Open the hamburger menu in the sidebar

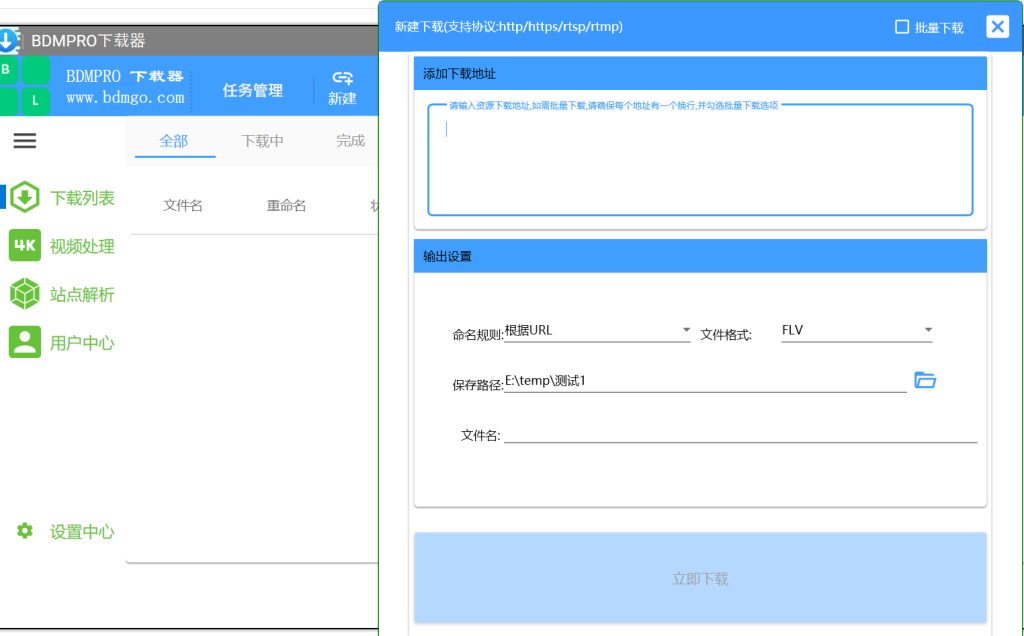coord(25,140)
